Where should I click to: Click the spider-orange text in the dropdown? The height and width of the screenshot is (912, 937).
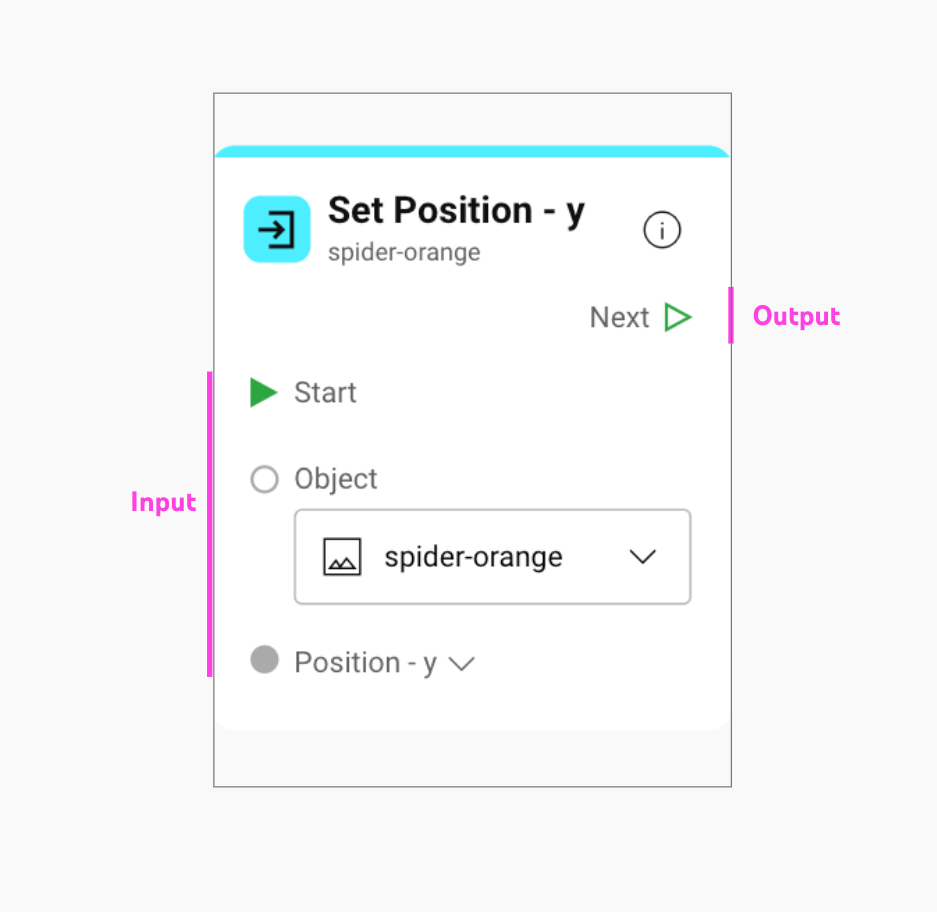(473, 557)
